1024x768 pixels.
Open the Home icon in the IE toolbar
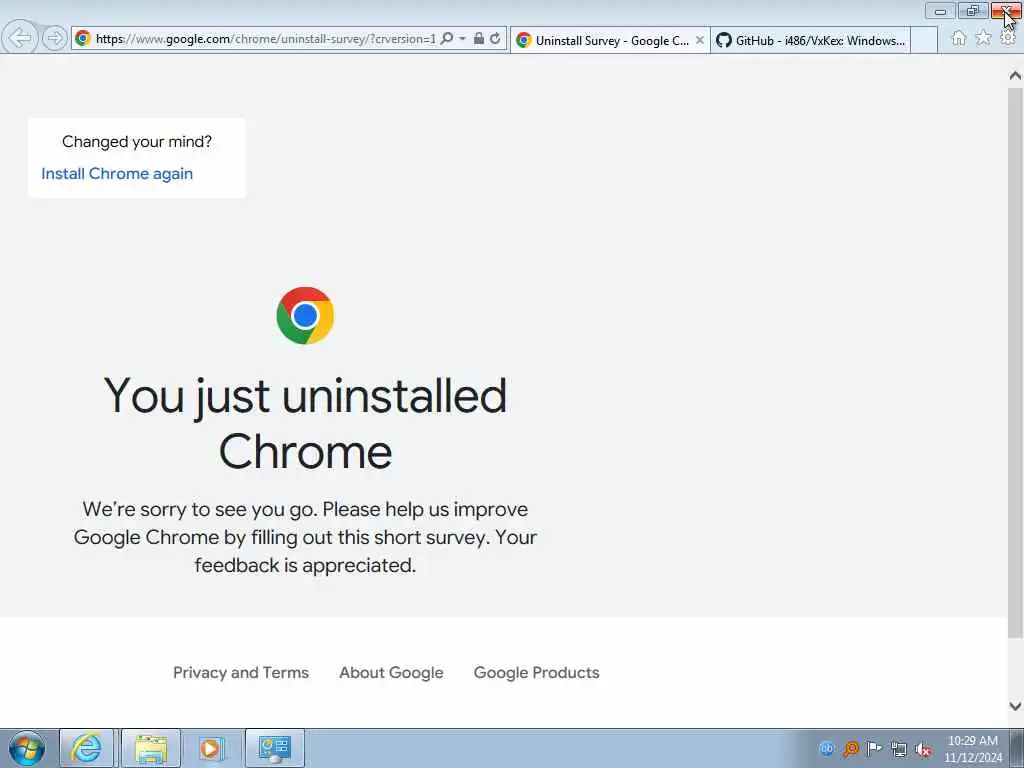pos(959,38)
